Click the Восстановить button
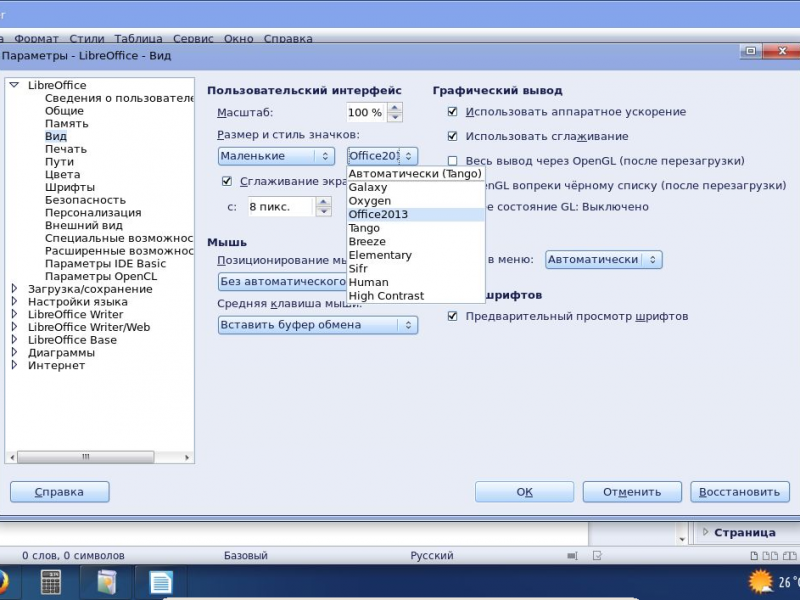800x600 pixels. pyautogui.click(x=740, y=492)
